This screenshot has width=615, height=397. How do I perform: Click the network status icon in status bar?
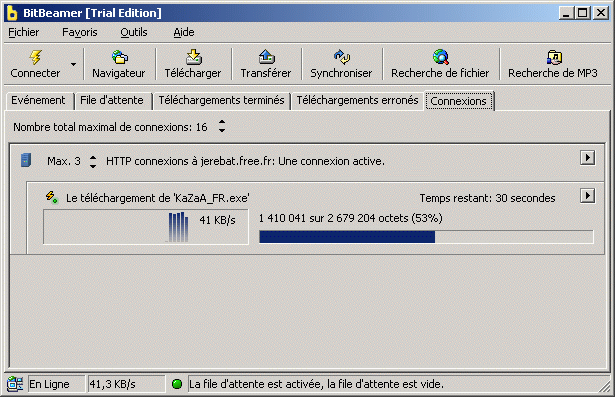[x=15, y=384]
